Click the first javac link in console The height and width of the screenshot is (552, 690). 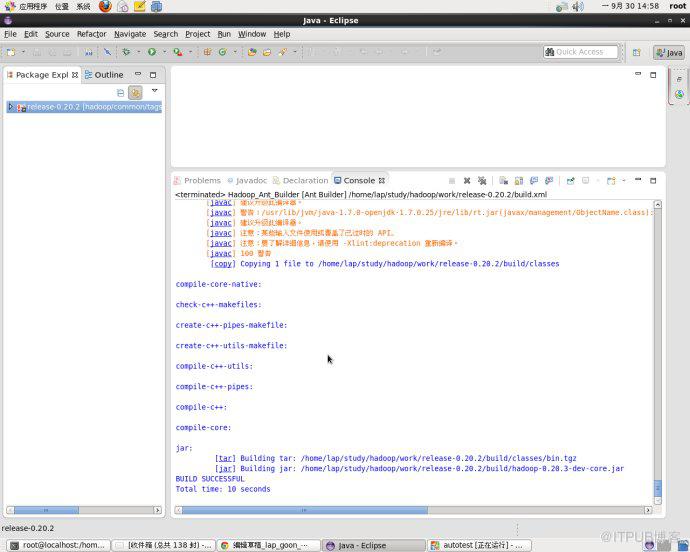click(x=220, y=202)
